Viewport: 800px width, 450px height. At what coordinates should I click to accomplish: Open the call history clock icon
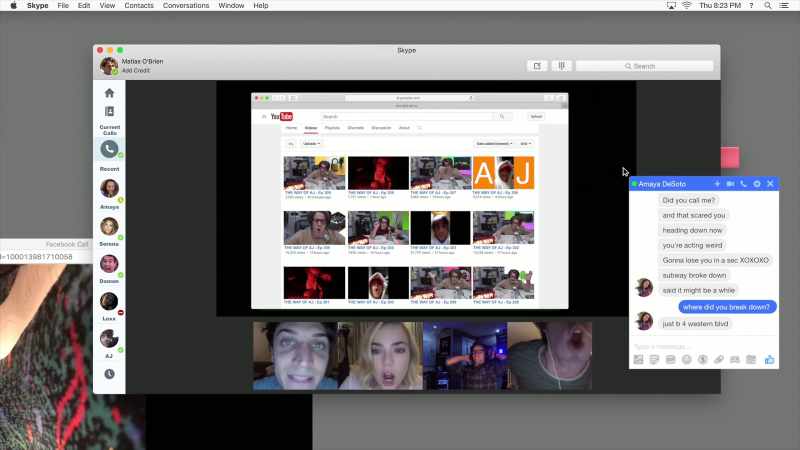[x=109, y=374]
